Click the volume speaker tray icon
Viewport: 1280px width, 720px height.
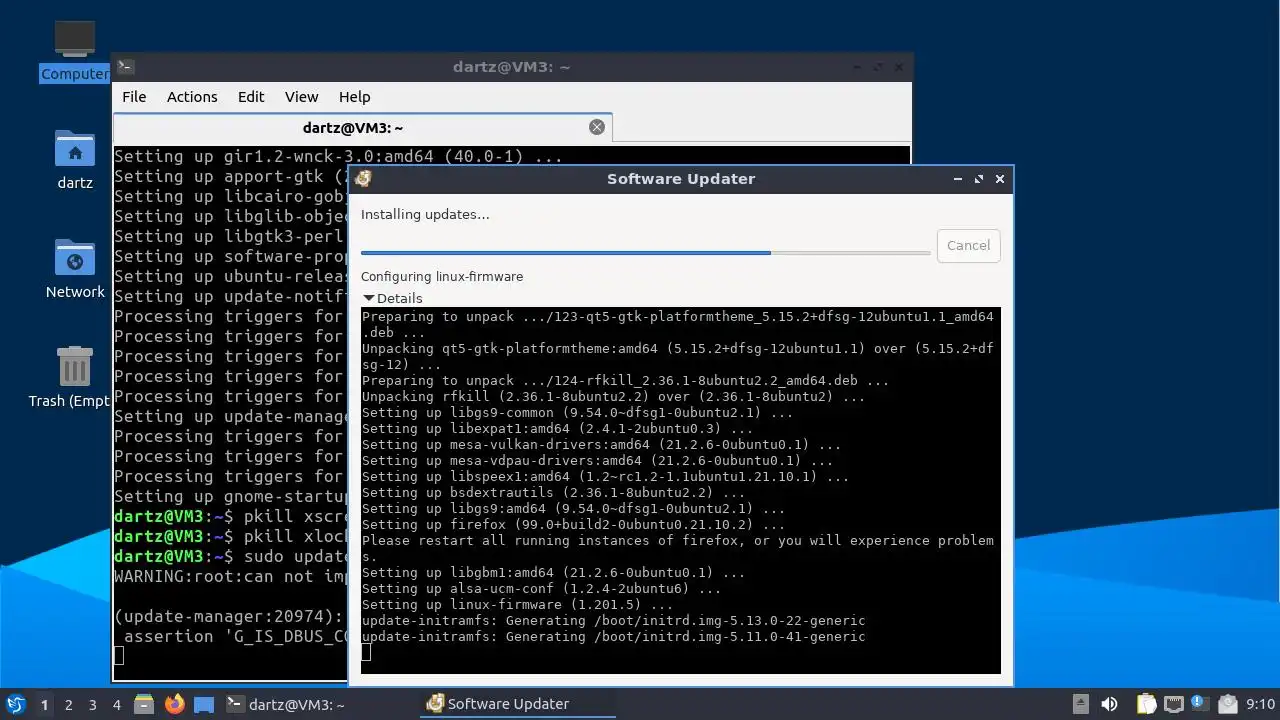(1109, 704)
